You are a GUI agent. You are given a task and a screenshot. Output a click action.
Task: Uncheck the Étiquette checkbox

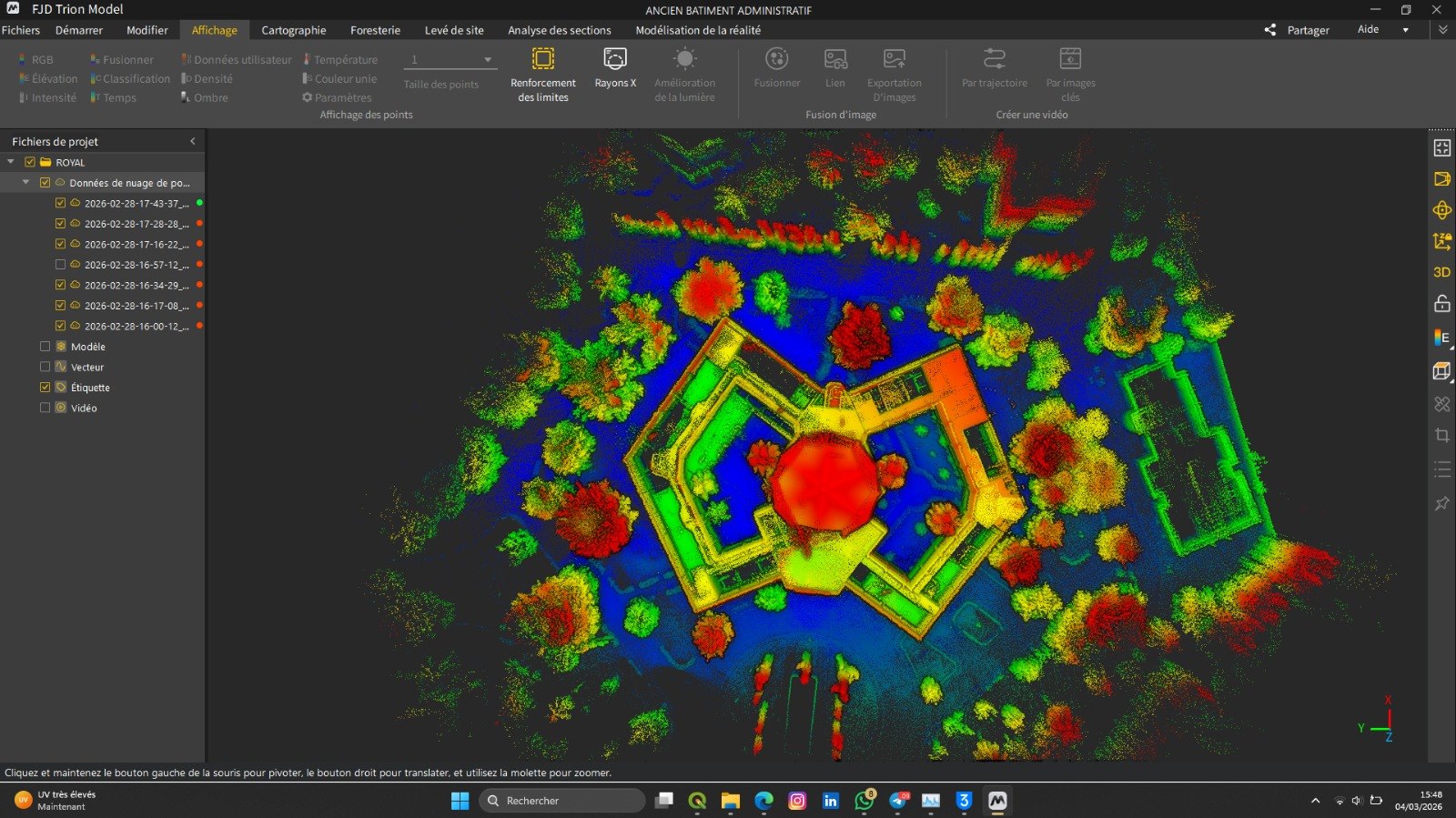coord(45,388)
